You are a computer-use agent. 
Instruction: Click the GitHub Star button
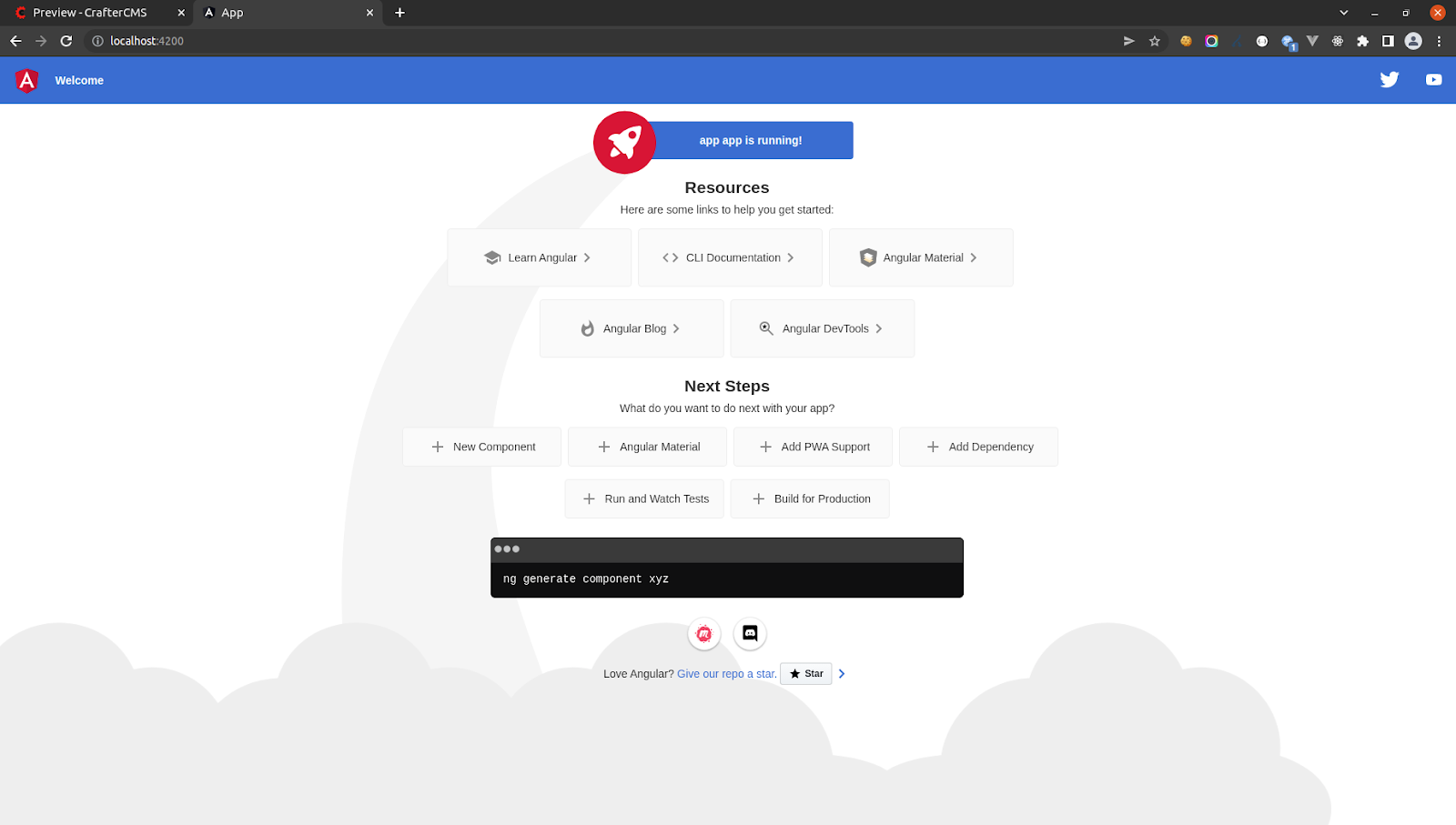(x=806, y=674)
